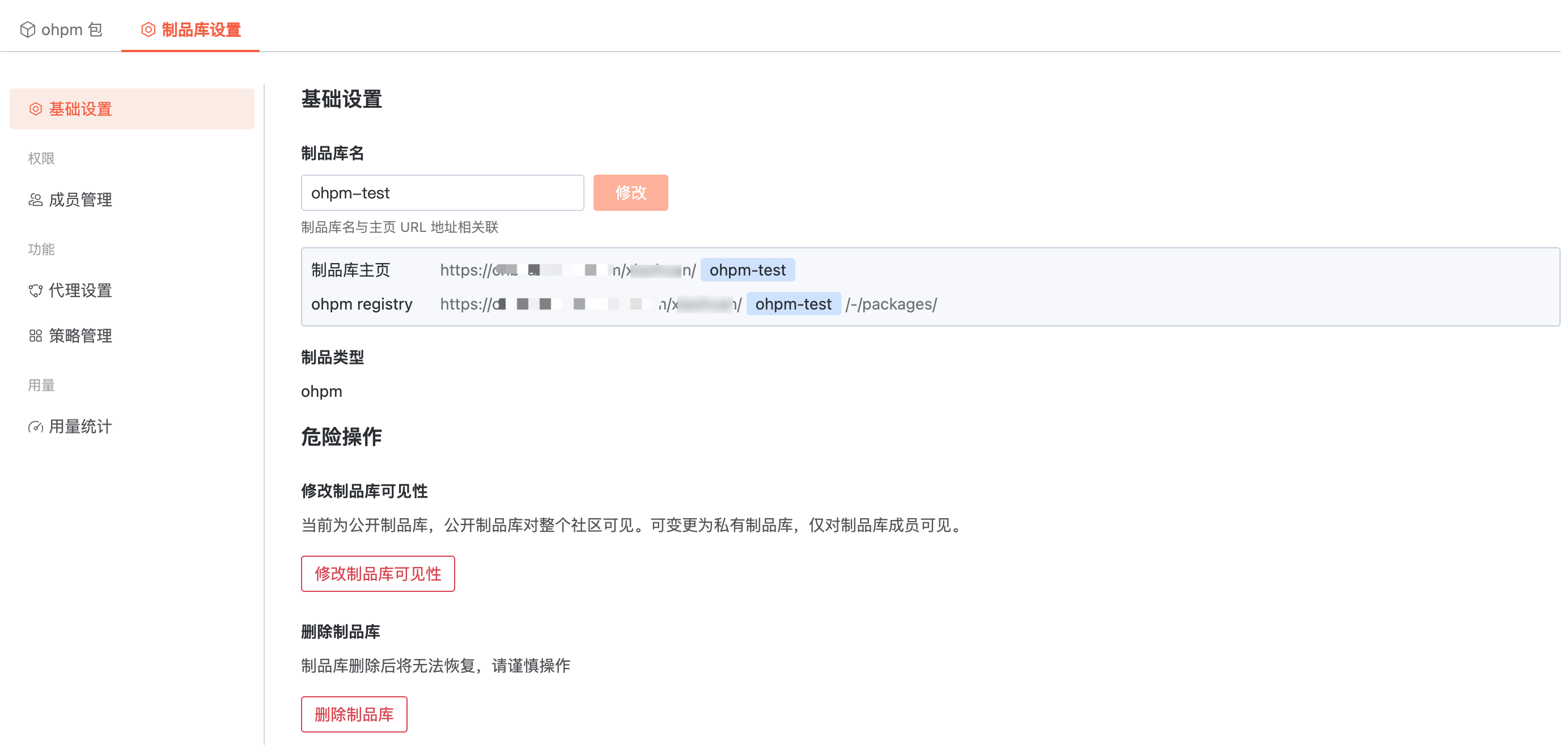Go to 策略管理 page
This screenshot has height=745, width=1568.
[80, 336]
